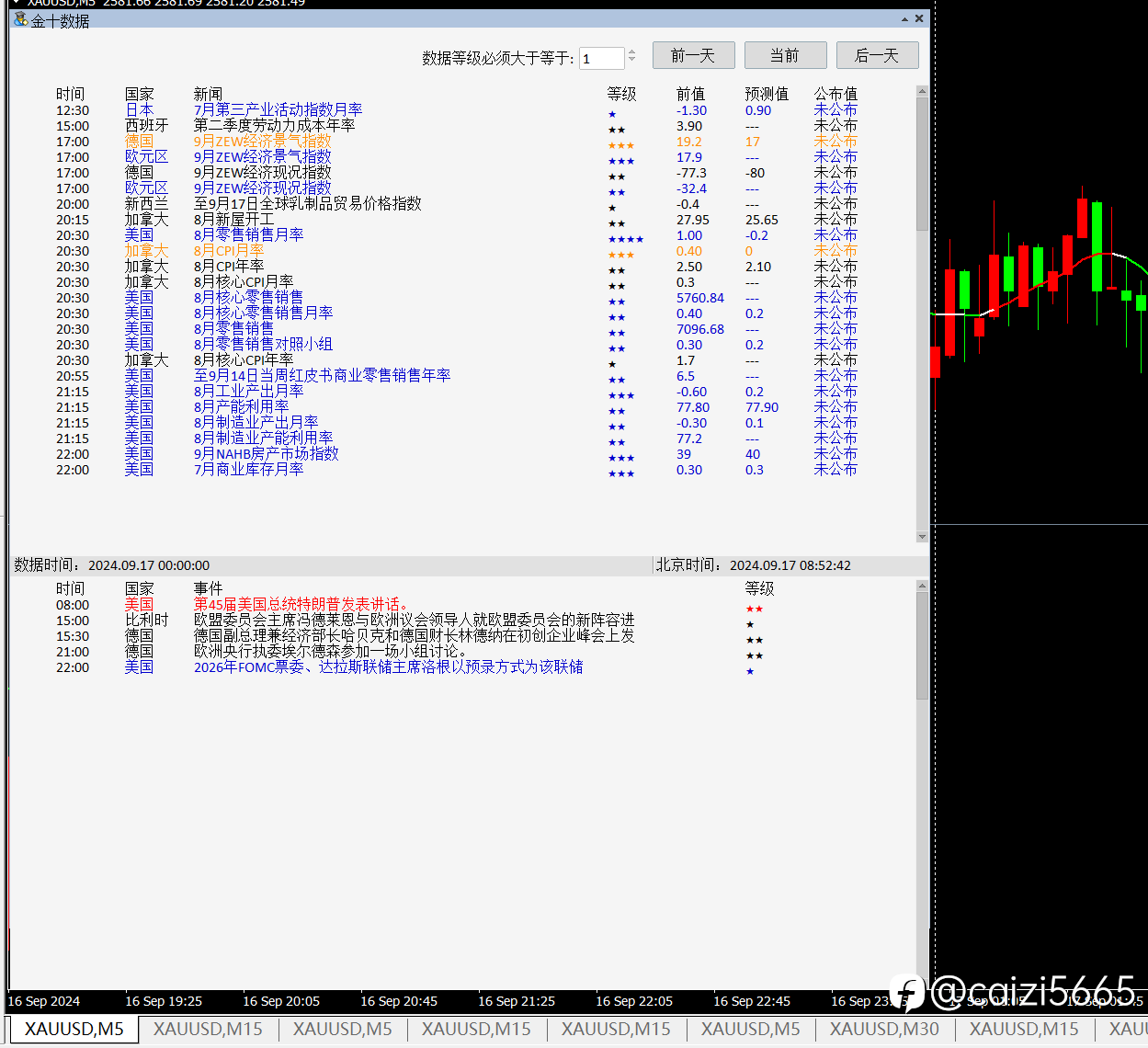The height and width of the screenshot is (1048, 1148).
Task: Click the news list scrollbar up arrow
Action: [x=922, y=92]
